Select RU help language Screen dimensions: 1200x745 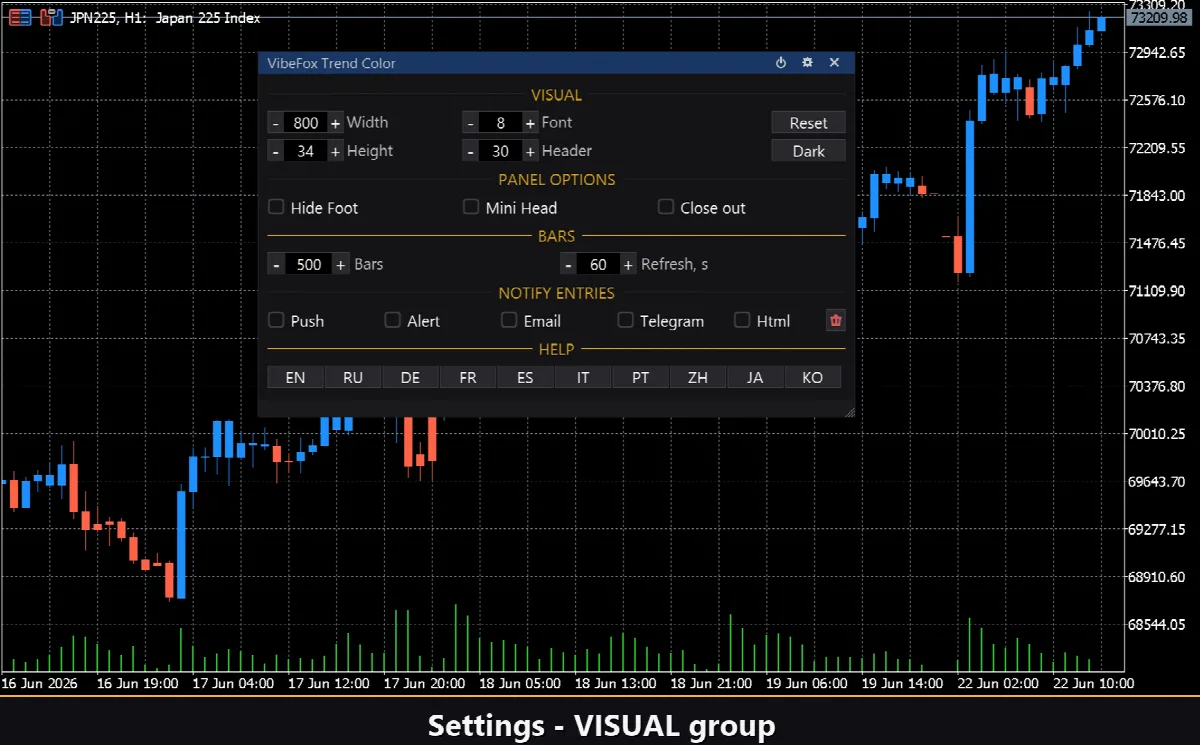pyautogui.click(x=353, y=378)
